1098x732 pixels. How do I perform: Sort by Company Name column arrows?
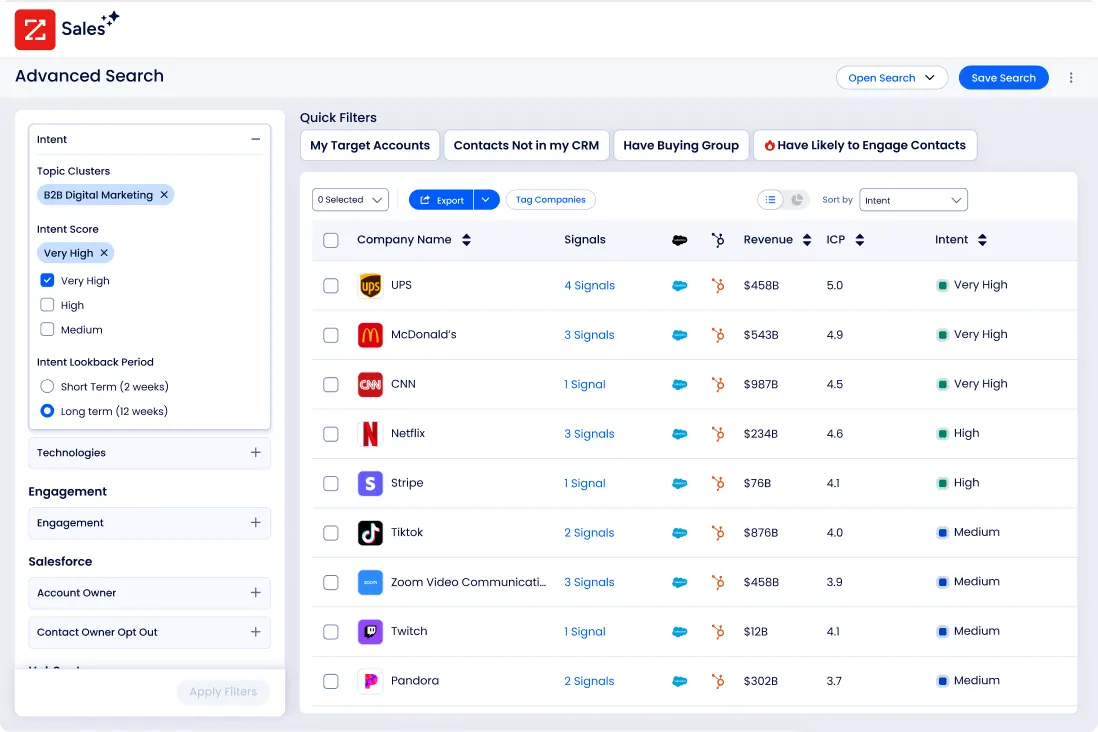[466, 240]
